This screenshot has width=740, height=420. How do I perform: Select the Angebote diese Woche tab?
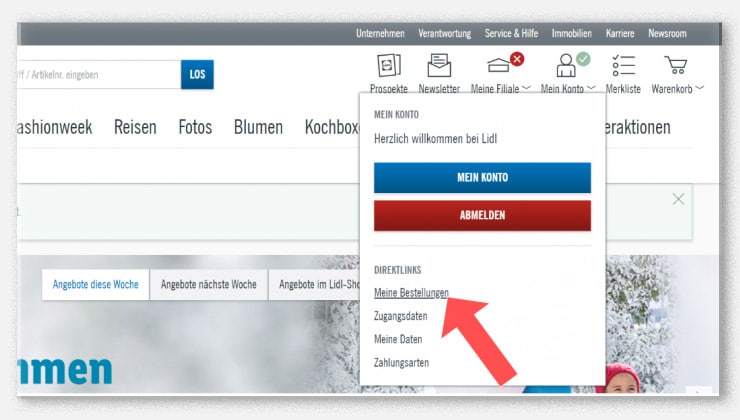(x=96, y=285)
